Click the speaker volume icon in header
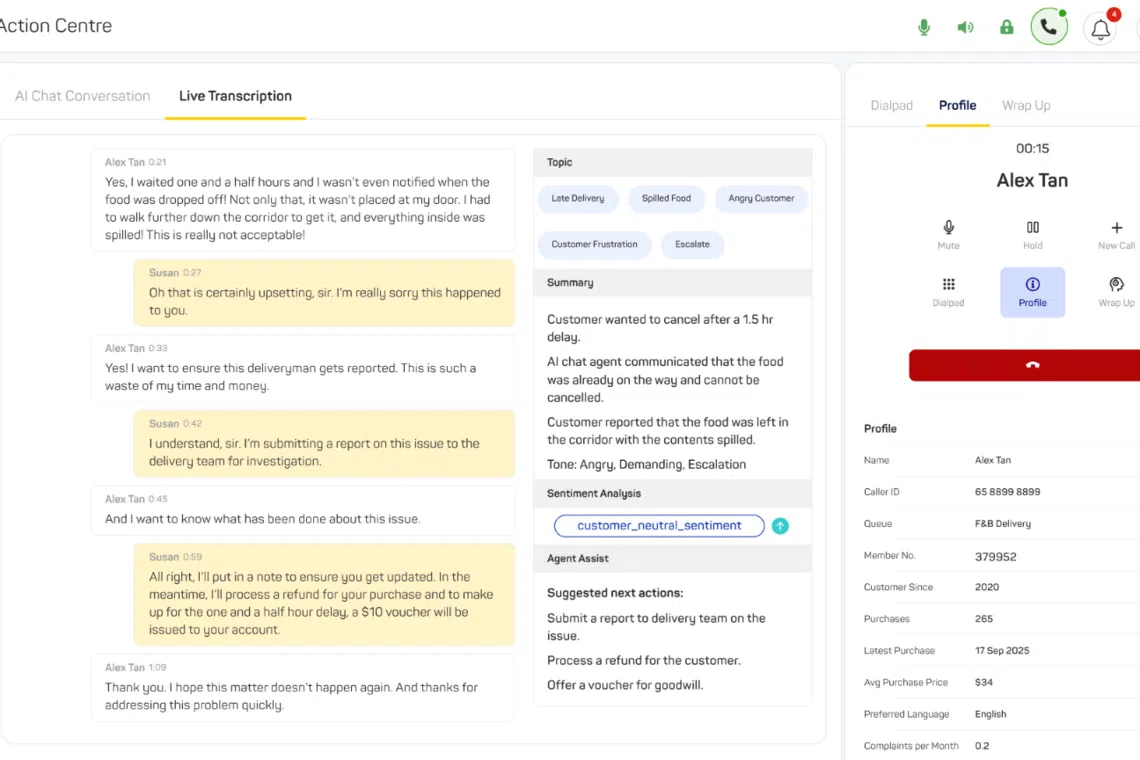This screenshot has height=760, width=1140. pyautogui.click(x=965, y=27)
